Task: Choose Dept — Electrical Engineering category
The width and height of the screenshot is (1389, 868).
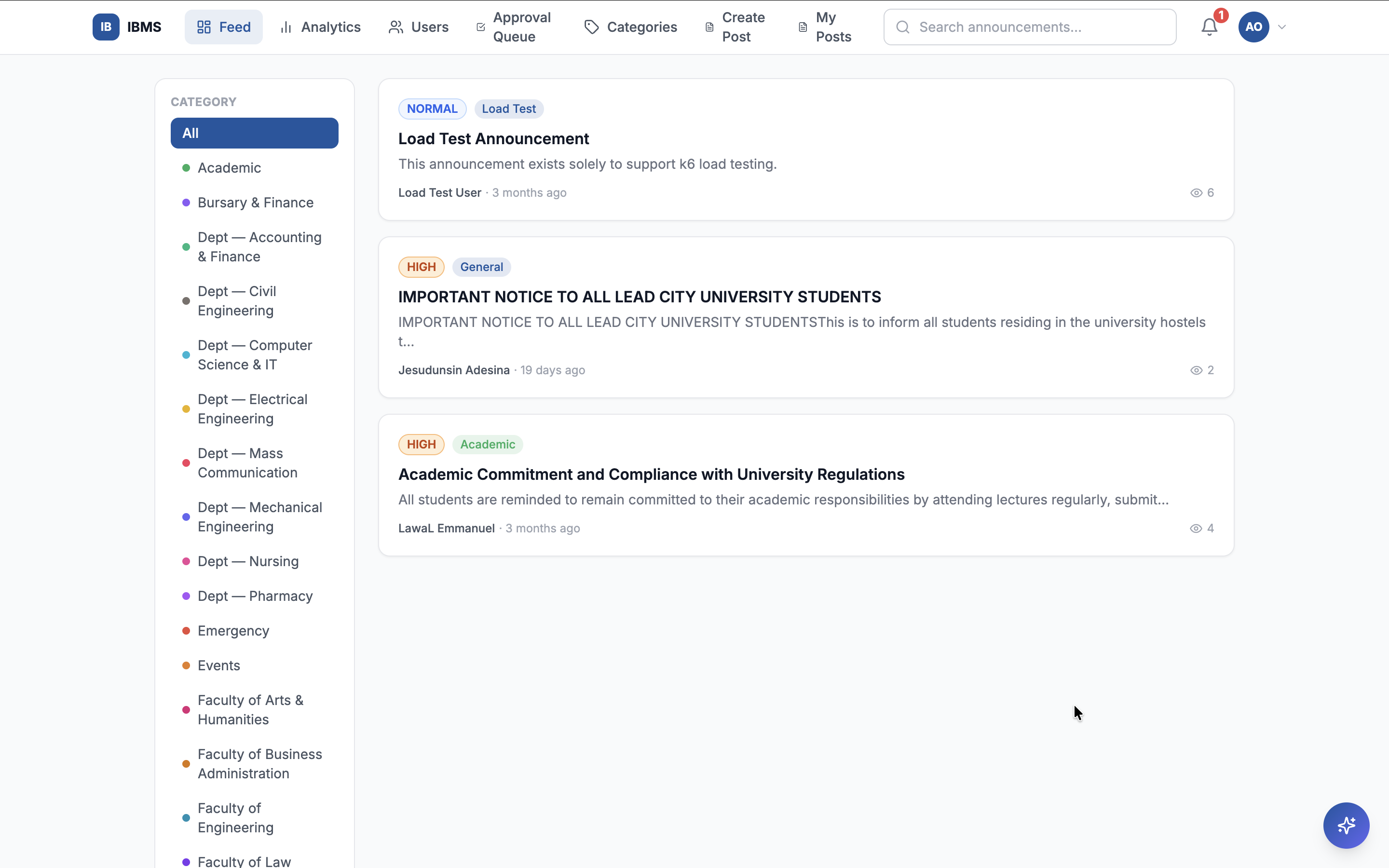Action: (254, 409)
